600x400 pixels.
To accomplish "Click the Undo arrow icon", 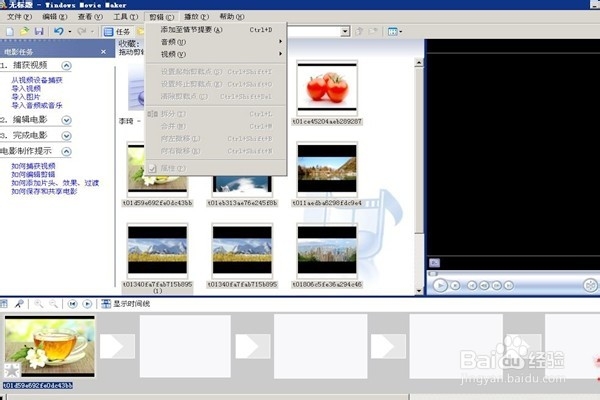I will point(59,31).
